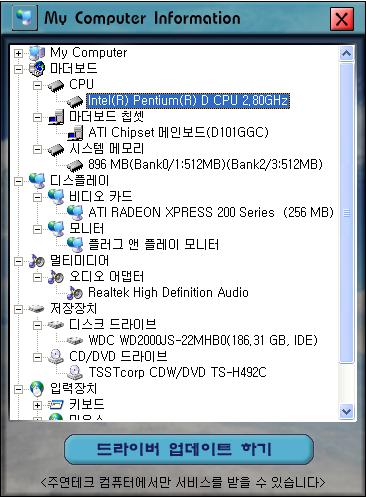Click the 896 MB memory chip icon
This screenshot has width=366, height=497.
pyautogui.click(x=75, y=165)
